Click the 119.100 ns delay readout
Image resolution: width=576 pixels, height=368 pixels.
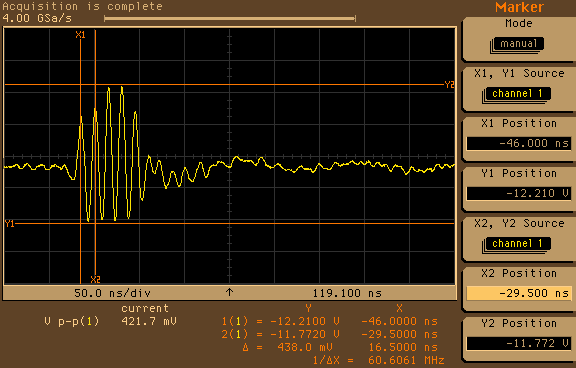pos(347,293)
